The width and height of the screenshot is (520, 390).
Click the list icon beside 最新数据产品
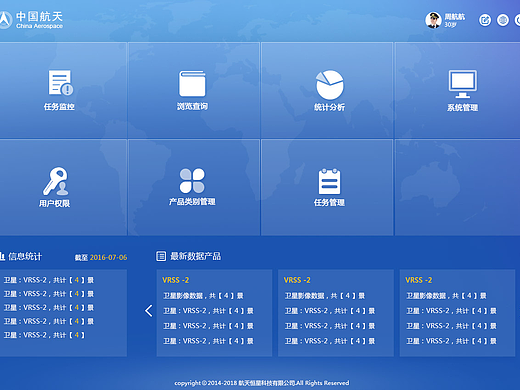(161, 256)
